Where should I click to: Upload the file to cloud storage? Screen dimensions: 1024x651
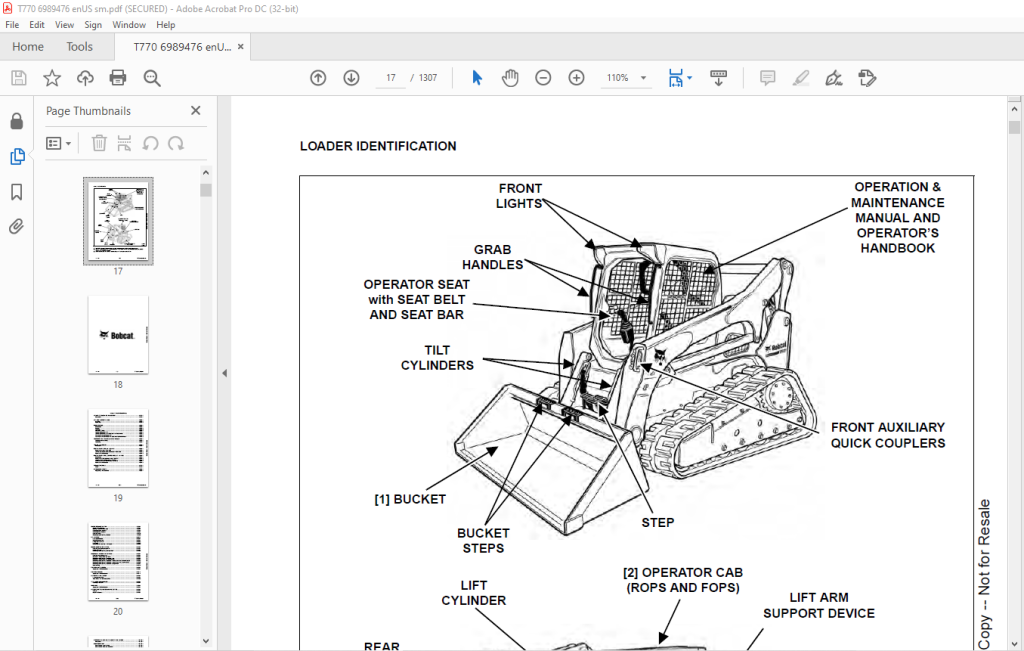coord(85,78)
